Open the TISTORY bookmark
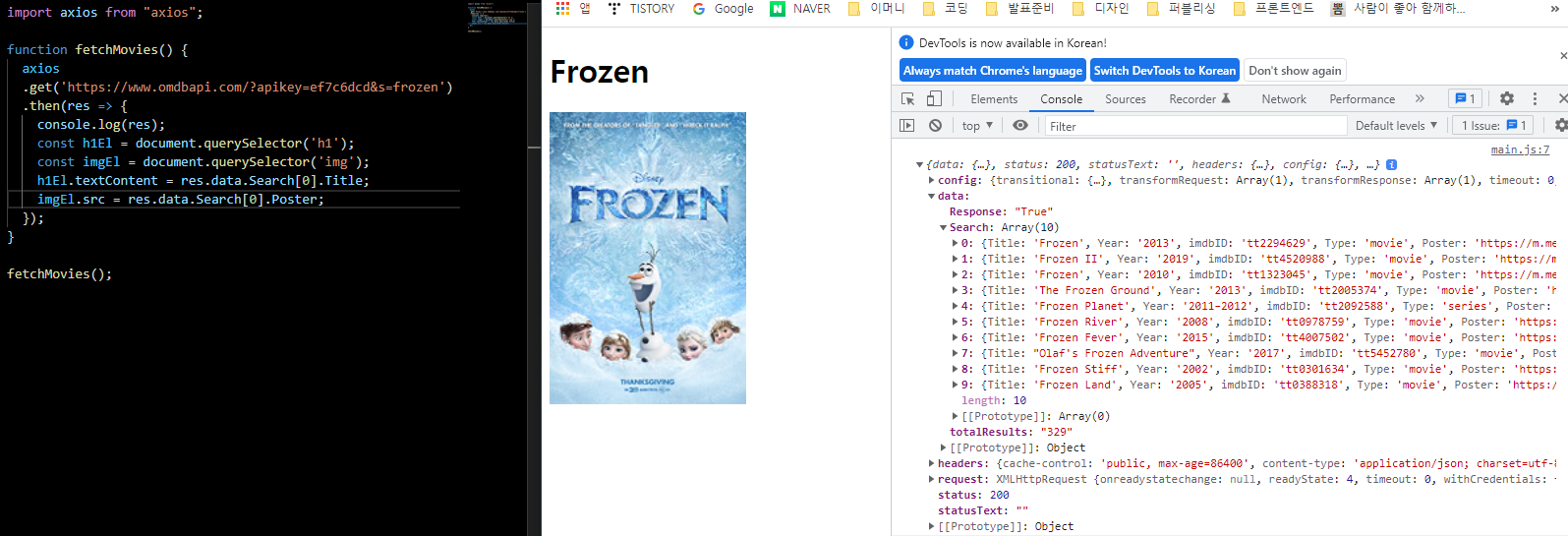Image resolution: width=1568 pixels, height=536 pixels. coord(641,8)
